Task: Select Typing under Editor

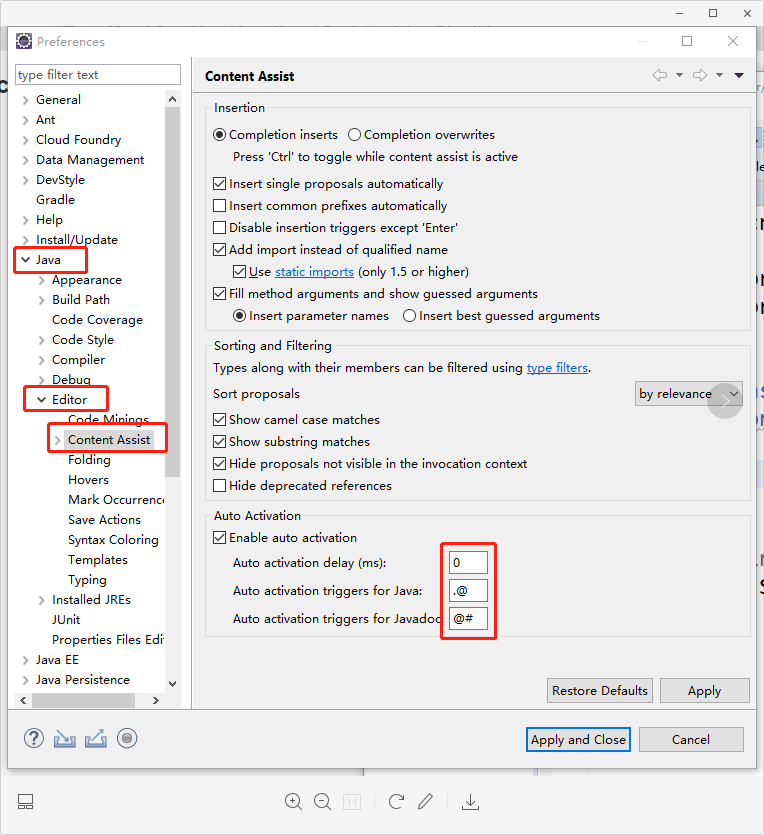Action: point(87,580)
